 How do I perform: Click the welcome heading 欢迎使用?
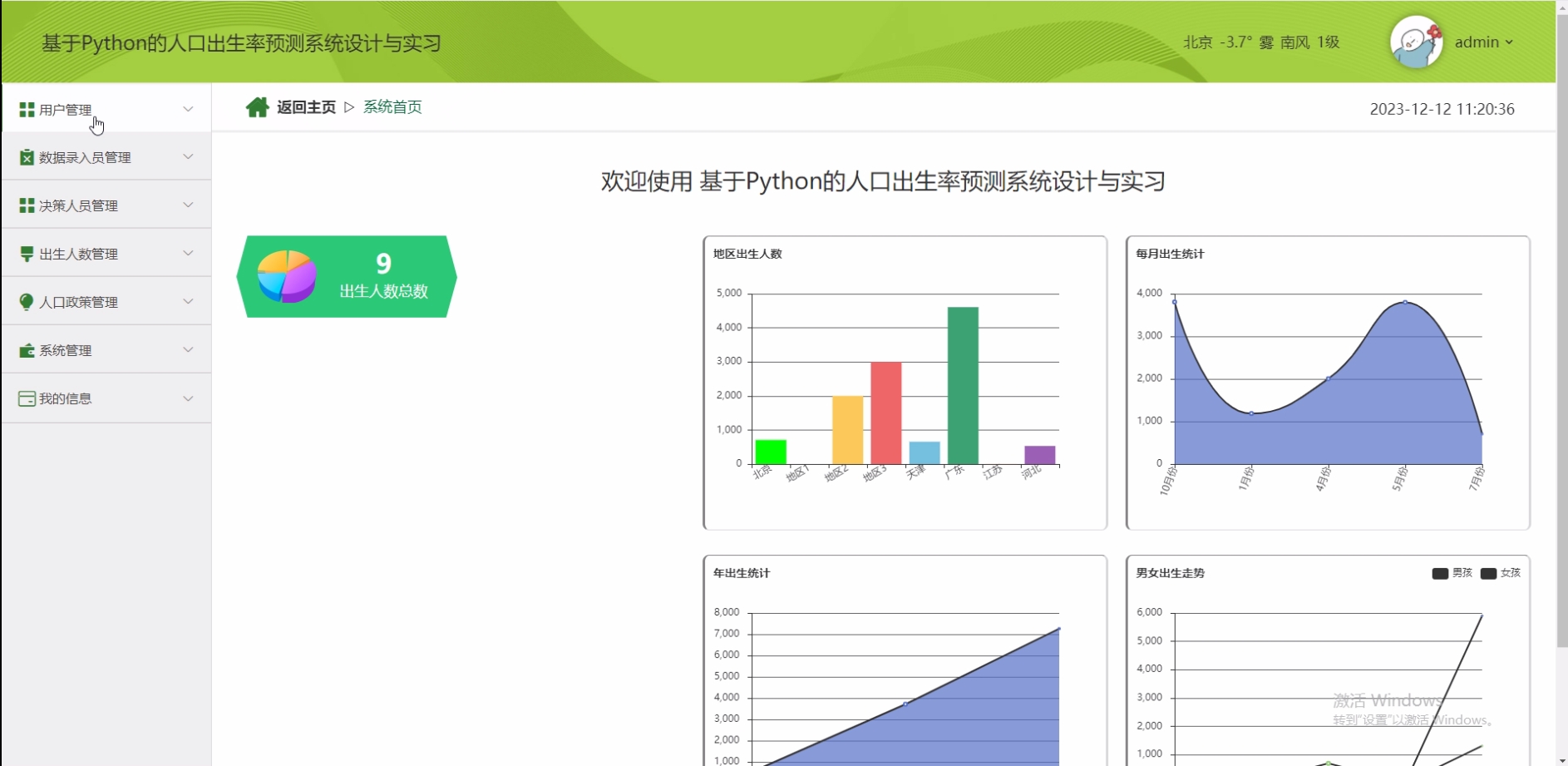click(883, 181)
